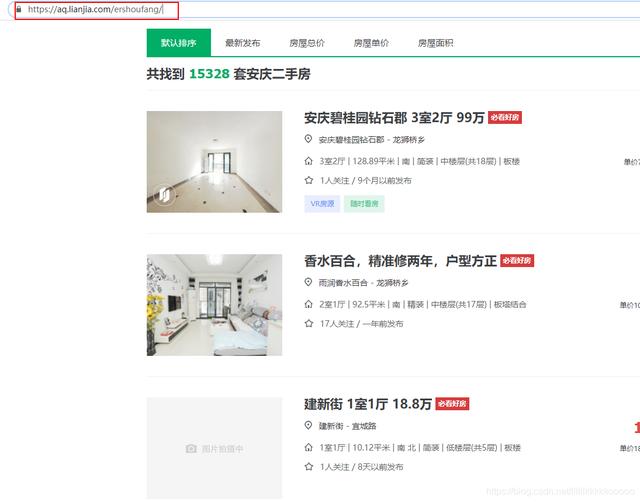Click text 1室1厅 | 10.12平米 details row

(x=420, y=448)
